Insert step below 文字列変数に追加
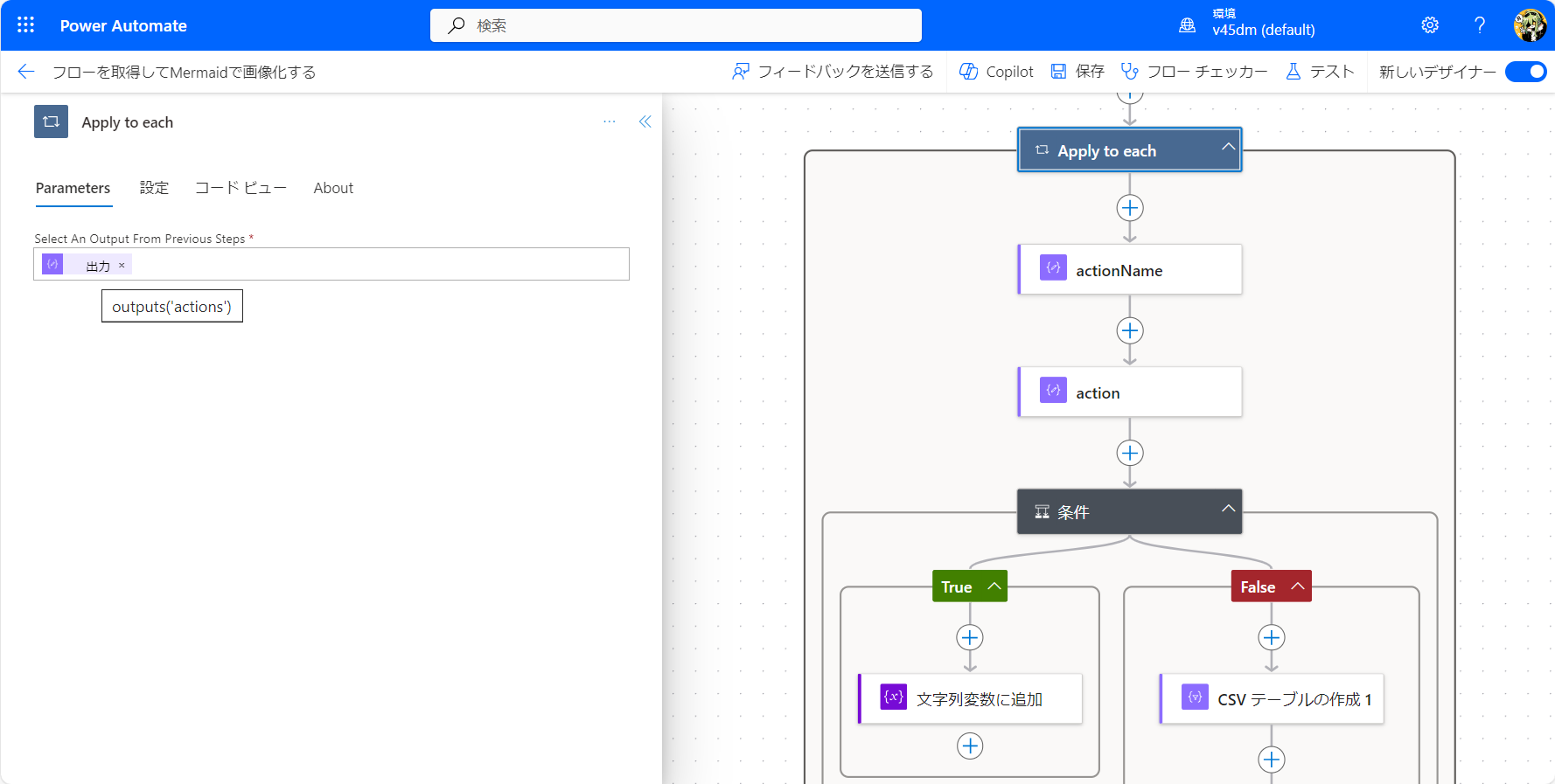This screenshot has width=1555, height=784. tap(970, 746)
